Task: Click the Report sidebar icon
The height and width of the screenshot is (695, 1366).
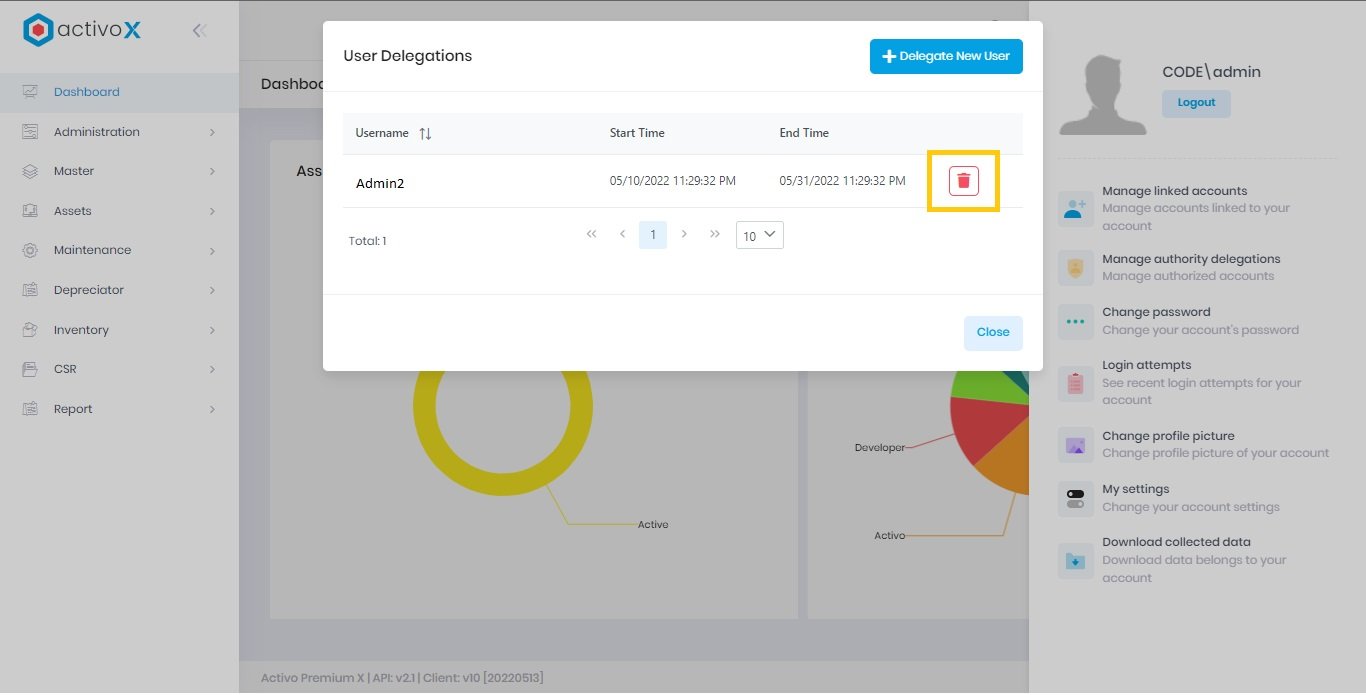Action: (28, 408)
